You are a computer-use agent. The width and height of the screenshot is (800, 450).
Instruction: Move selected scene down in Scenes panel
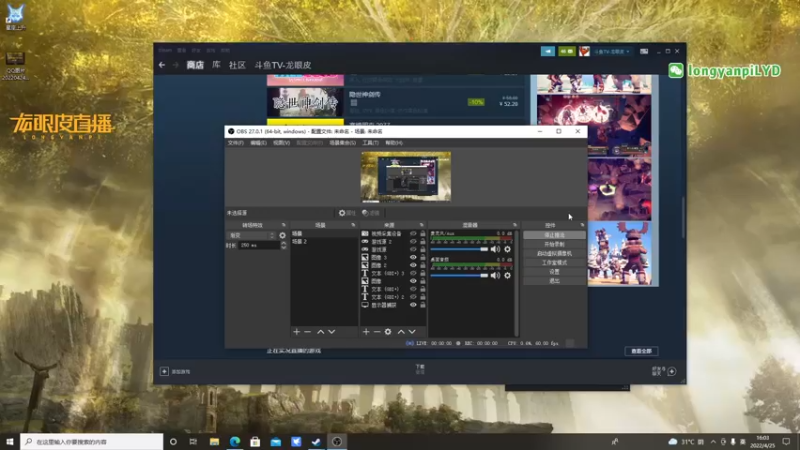pos(332,332)
